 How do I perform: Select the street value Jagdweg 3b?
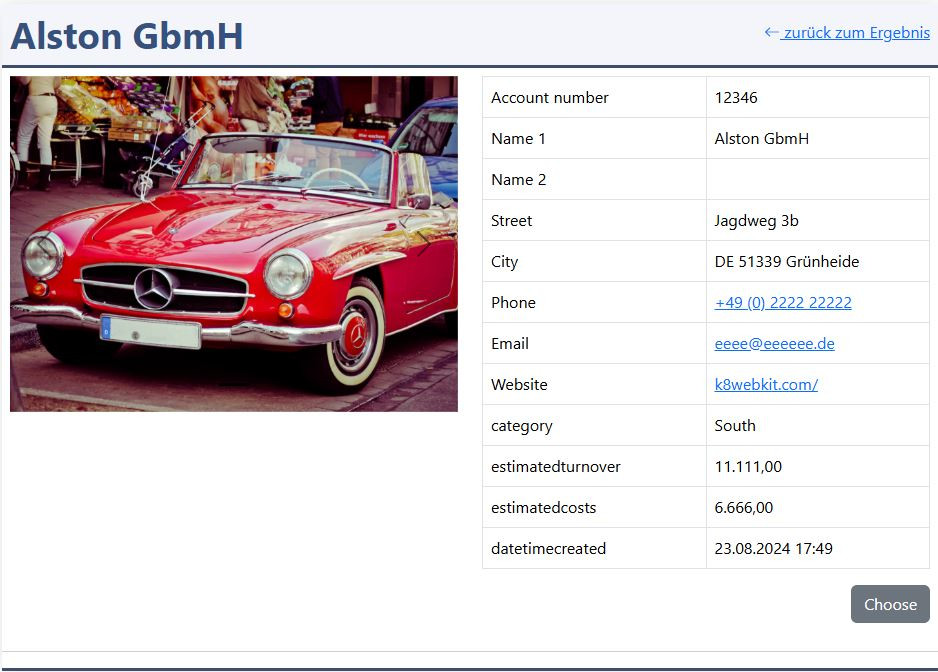(x=756, y=221)
